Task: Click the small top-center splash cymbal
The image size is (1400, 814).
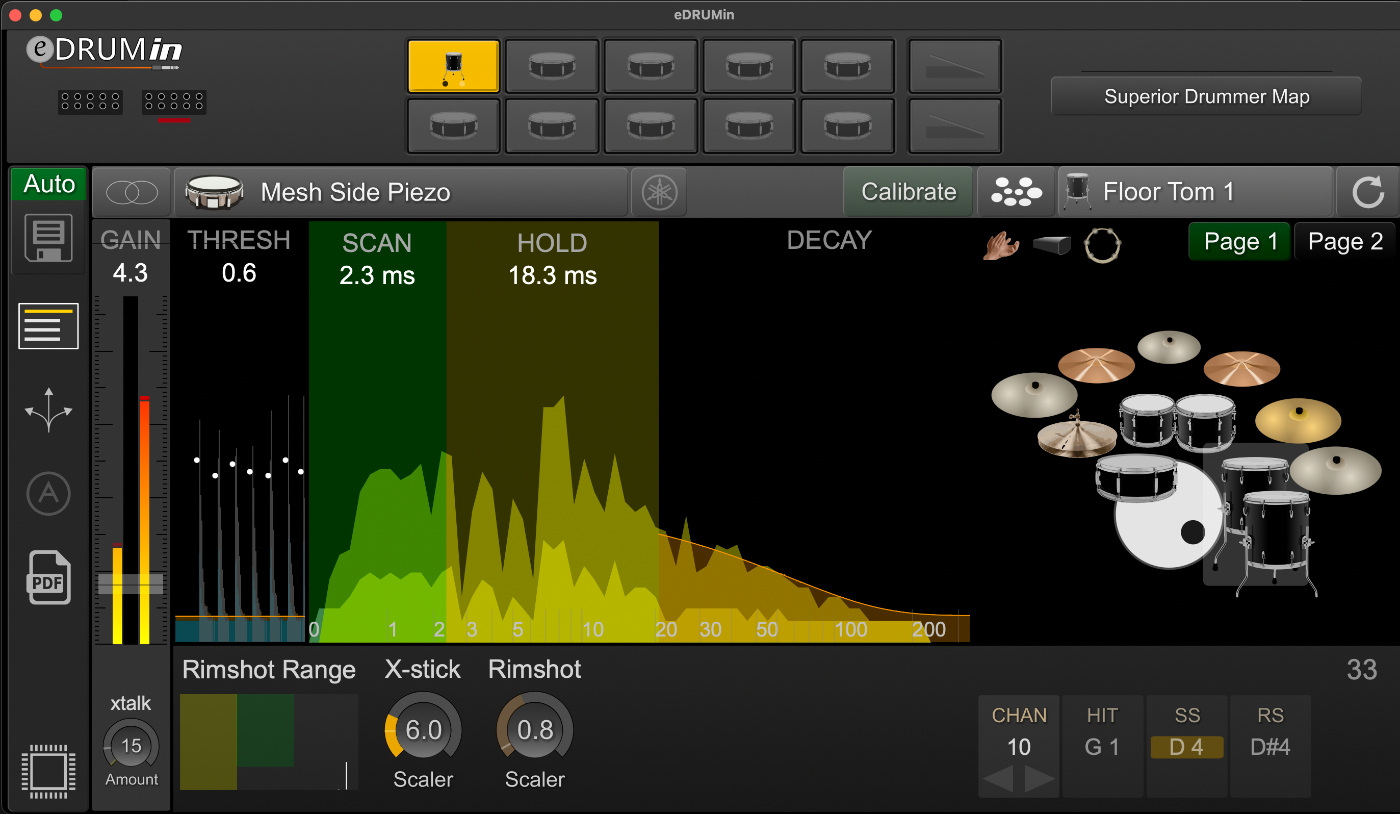Action: pos(1169,346)
